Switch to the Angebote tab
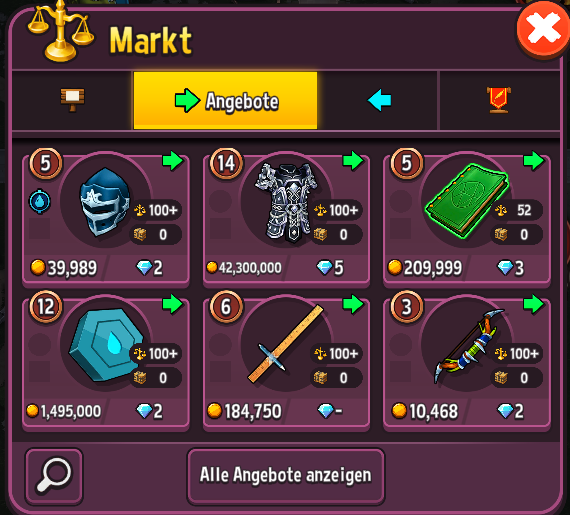570x515 pixels. pos(225,100)
